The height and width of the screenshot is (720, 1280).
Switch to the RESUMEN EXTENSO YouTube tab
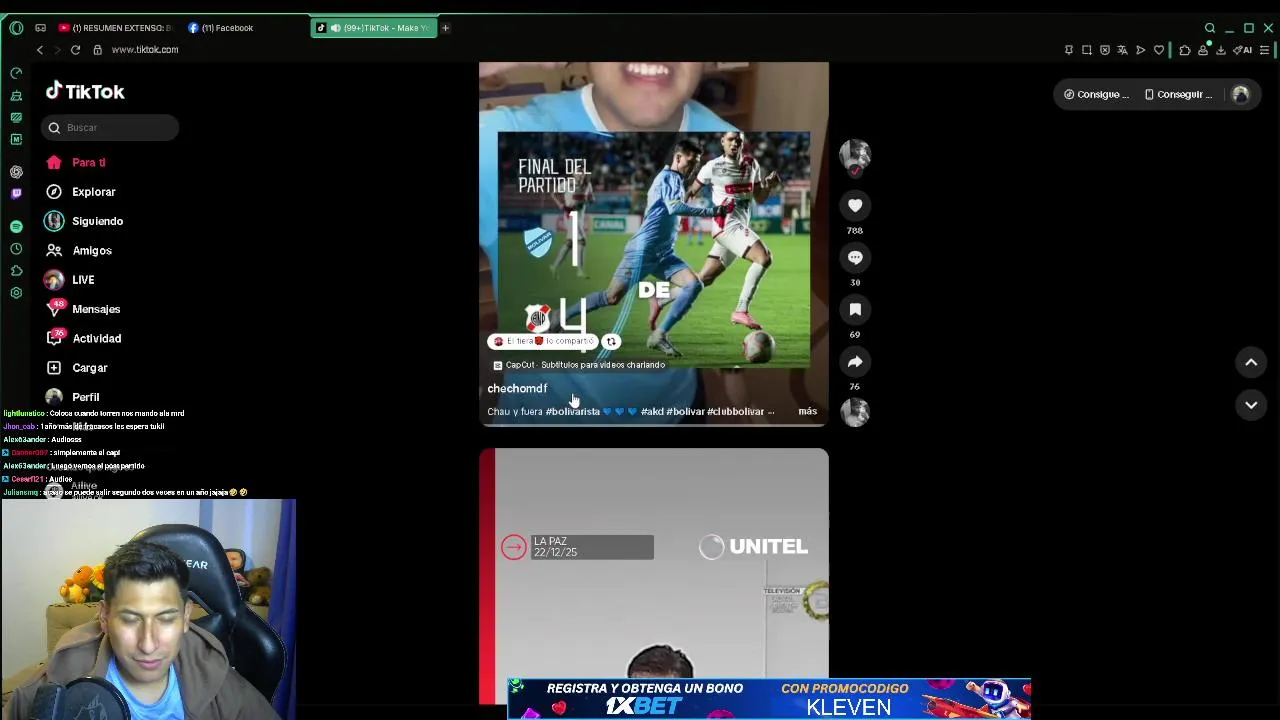(115, 28)
